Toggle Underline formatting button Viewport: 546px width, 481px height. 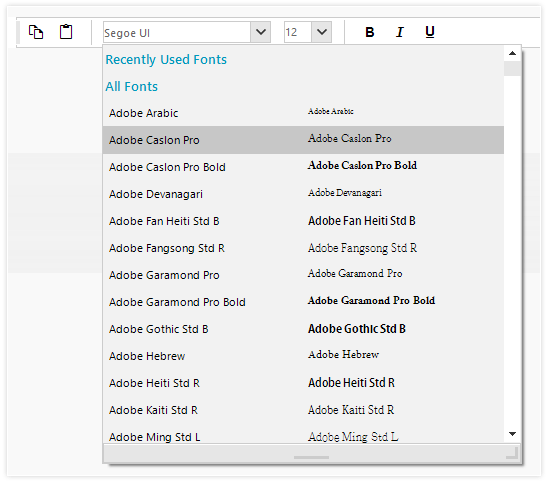point(430,32)
